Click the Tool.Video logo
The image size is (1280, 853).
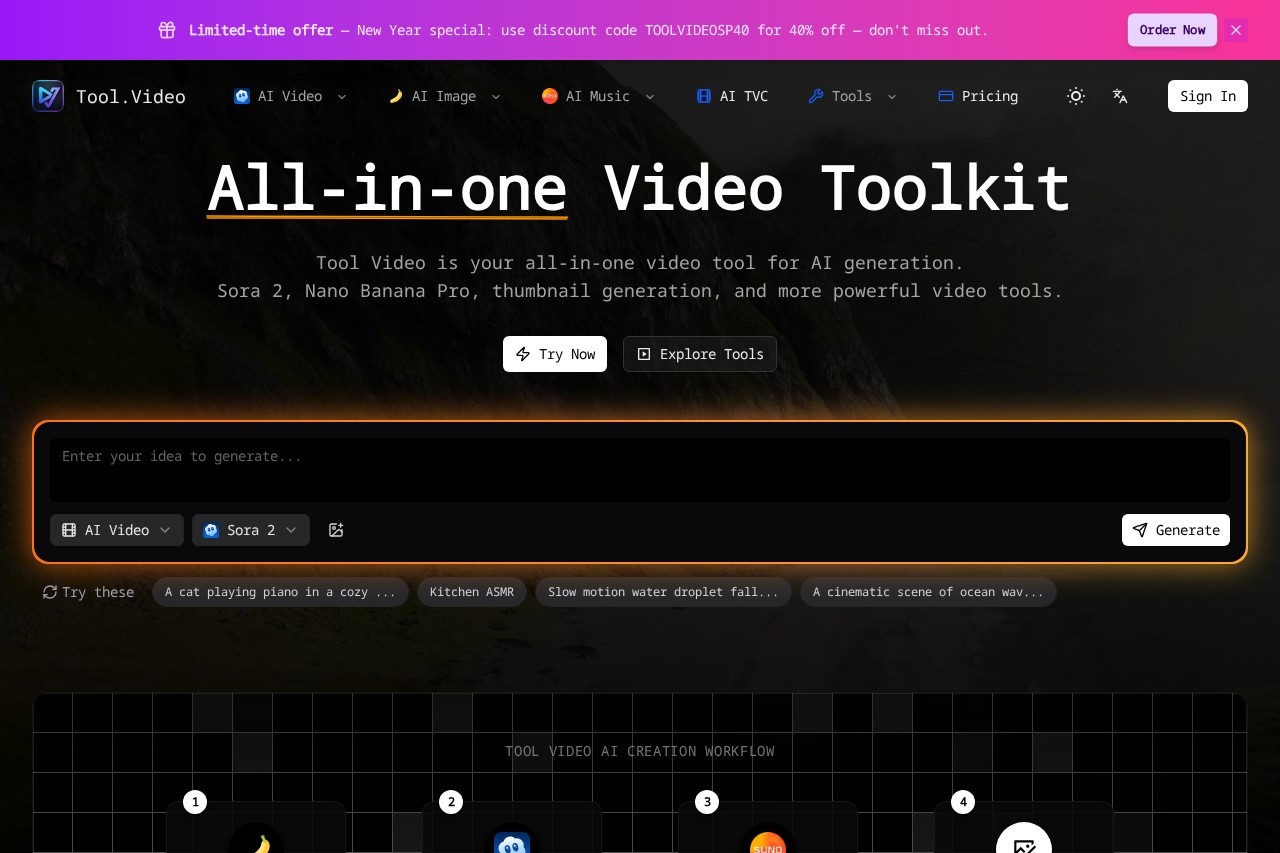tap(108, 96)
